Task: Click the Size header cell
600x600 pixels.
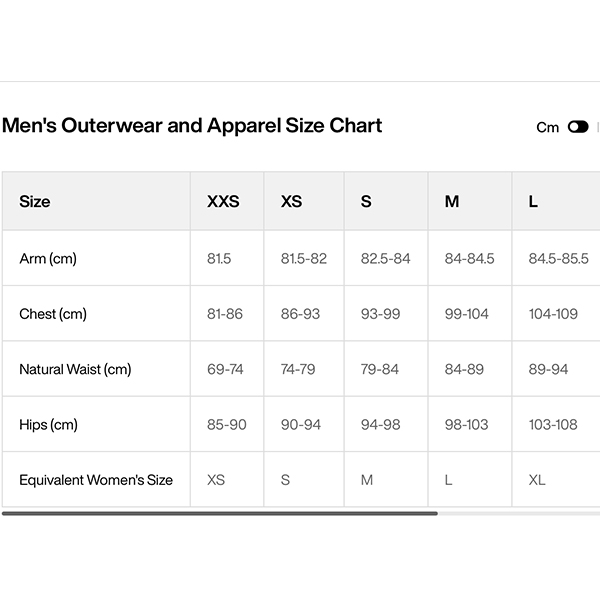Action: pyautogui.click(x=96, y=201)
